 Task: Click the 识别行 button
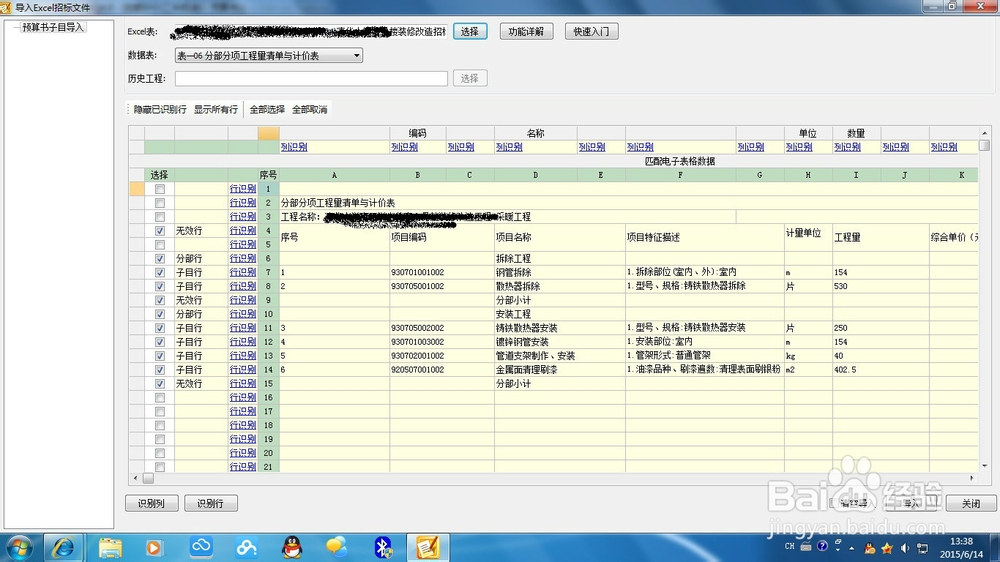click(x=210, y=503)
